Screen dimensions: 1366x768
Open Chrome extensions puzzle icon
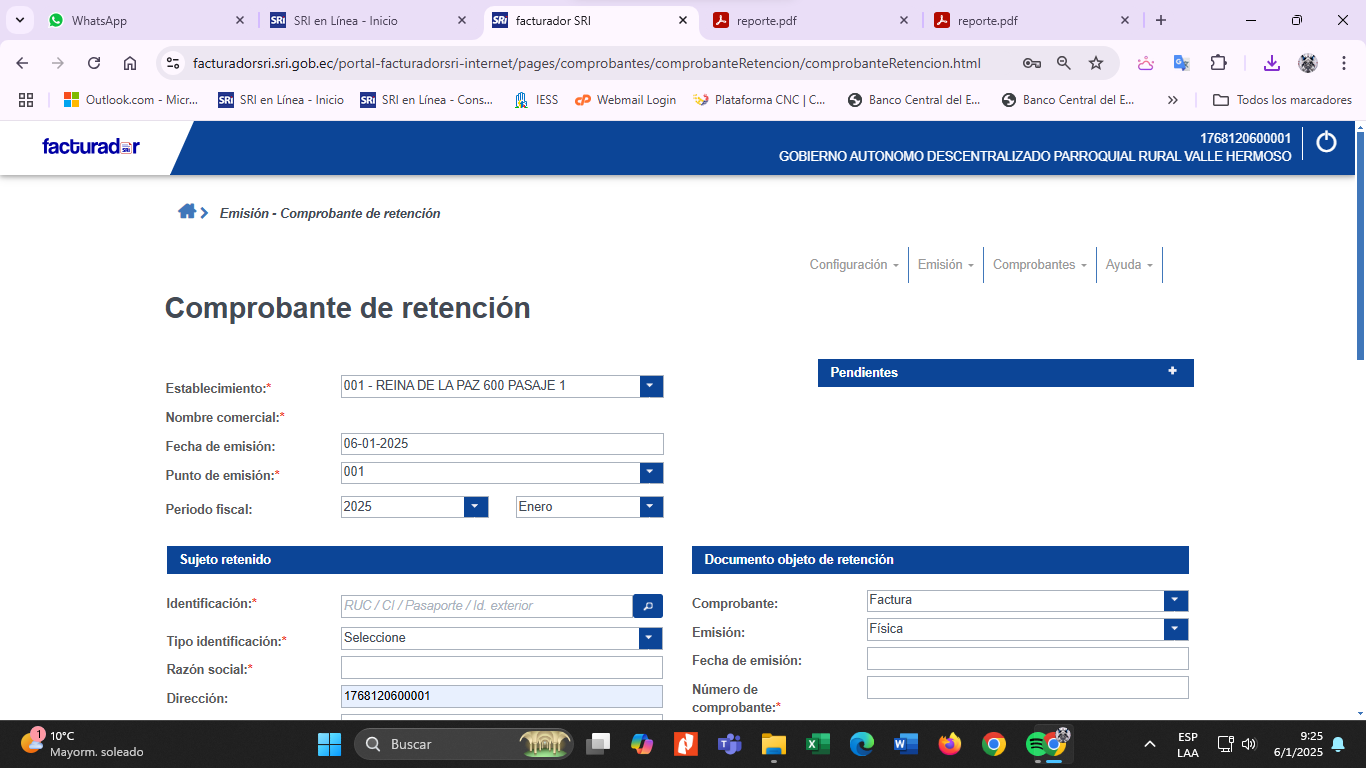[x=1218, y=63]
